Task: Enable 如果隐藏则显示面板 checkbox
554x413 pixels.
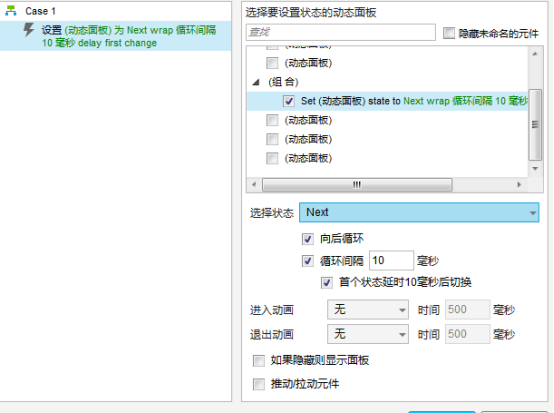Action: tap(259, 361)
